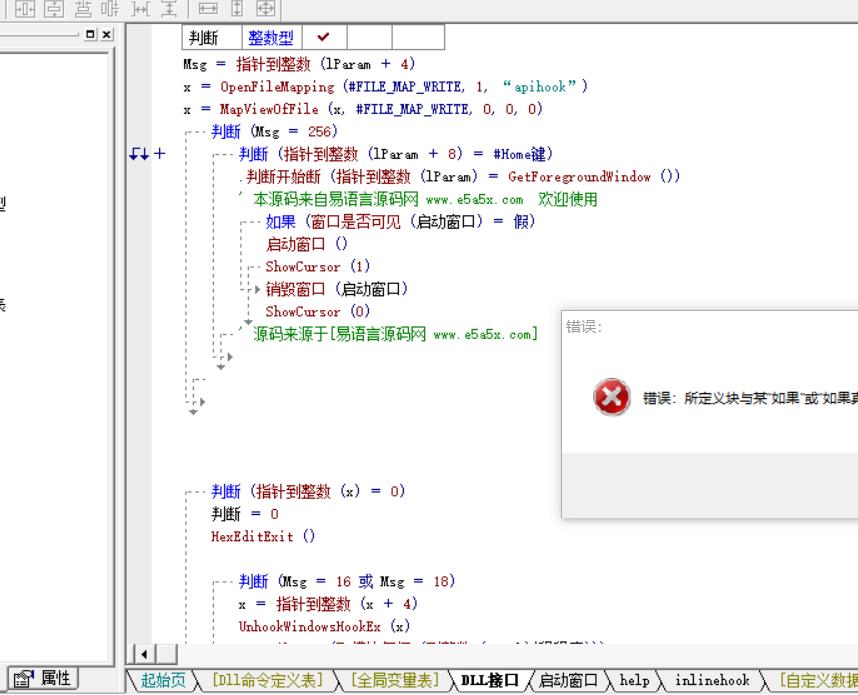
Task: Click the horizontal scrollbar thumb
Action: (166, 653)
